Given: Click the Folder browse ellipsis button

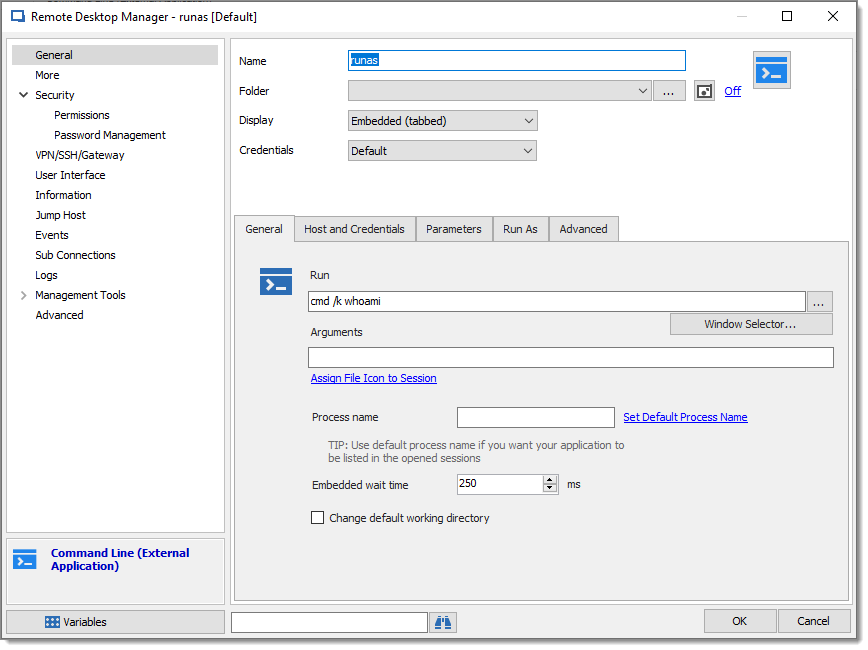Looking at the screenshot, I should click(669, 91).
